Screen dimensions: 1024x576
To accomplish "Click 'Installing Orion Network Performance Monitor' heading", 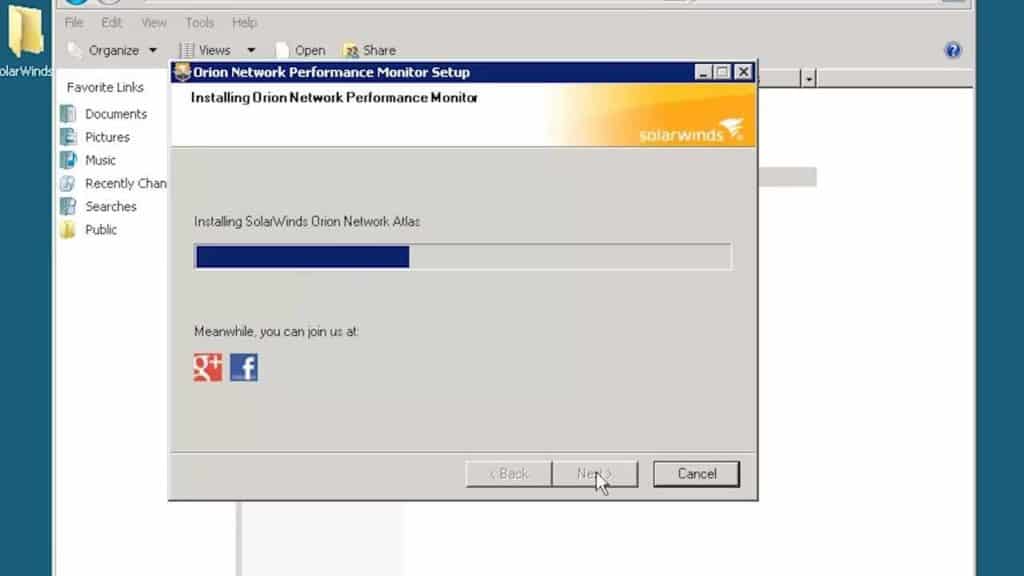I will tap(334, 98).
